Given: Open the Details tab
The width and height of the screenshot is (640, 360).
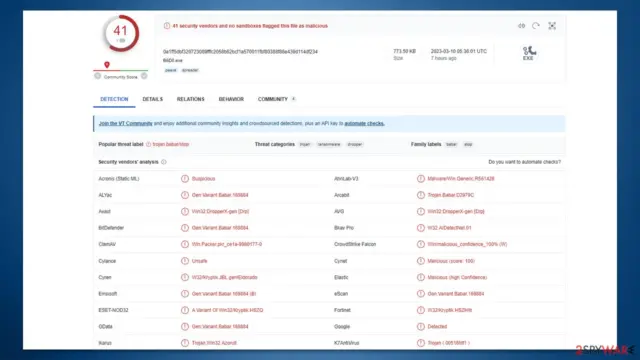Looking at the screenshot, I should pyautogui.click(x=153, y=99).
